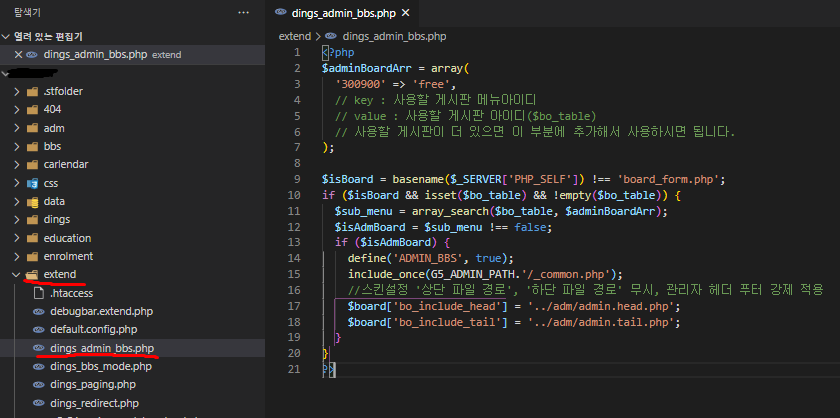This screenshot has width=840, height=418.
Task: Open default.config.php from the file tree
Action: [93, 329]
